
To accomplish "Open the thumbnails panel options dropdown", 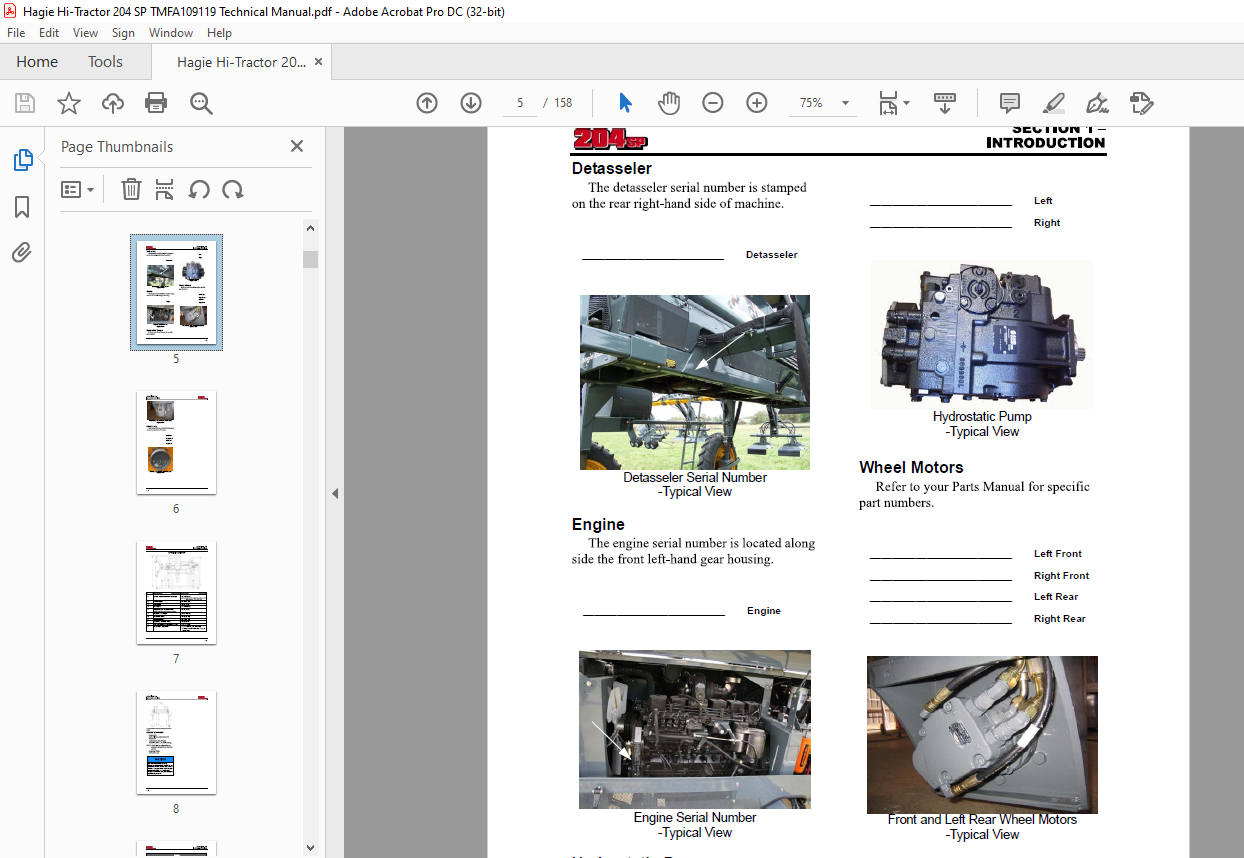I will click(77, 189).
